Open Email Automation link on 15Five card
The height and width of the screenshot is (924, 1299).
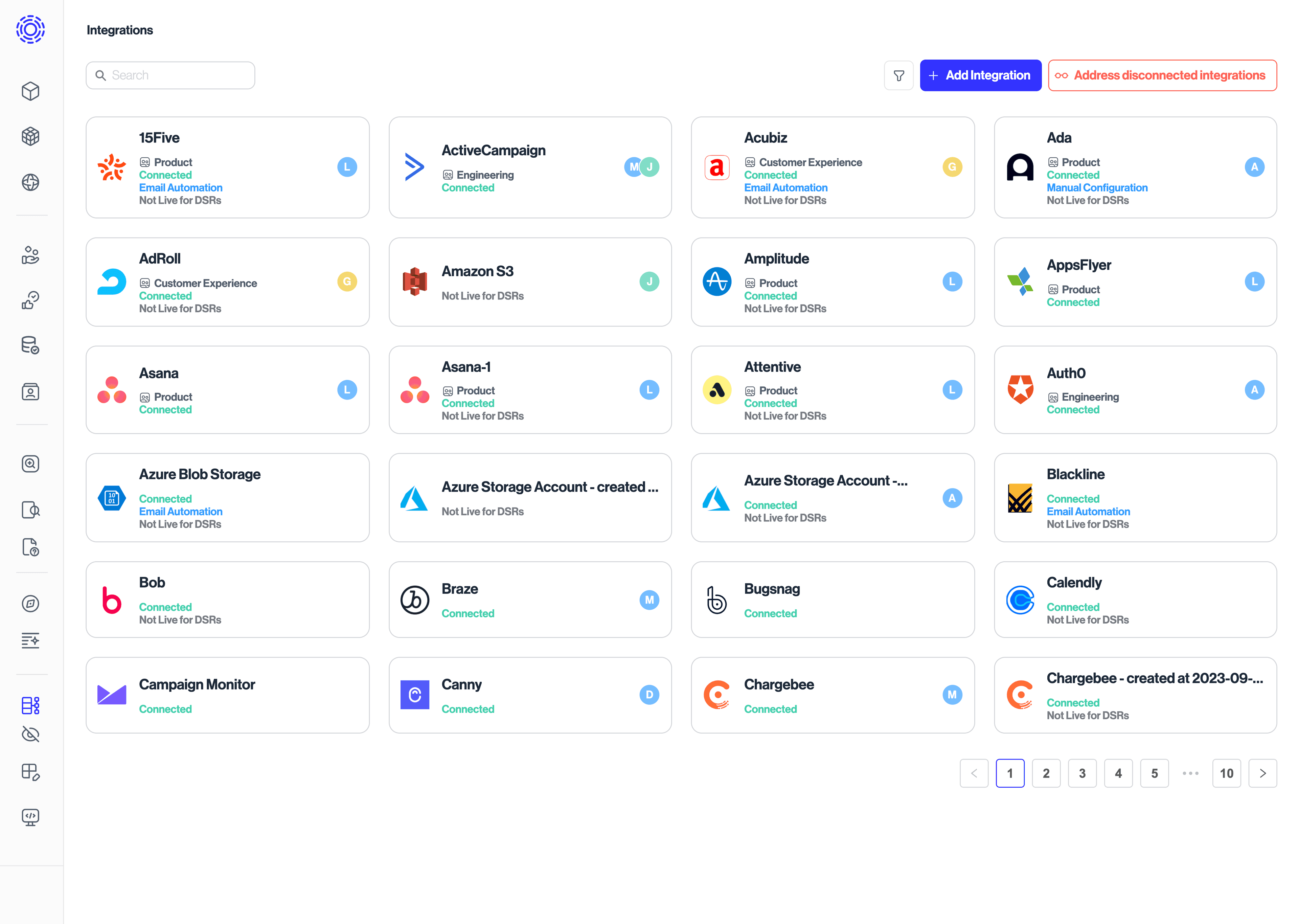point(180,187)
